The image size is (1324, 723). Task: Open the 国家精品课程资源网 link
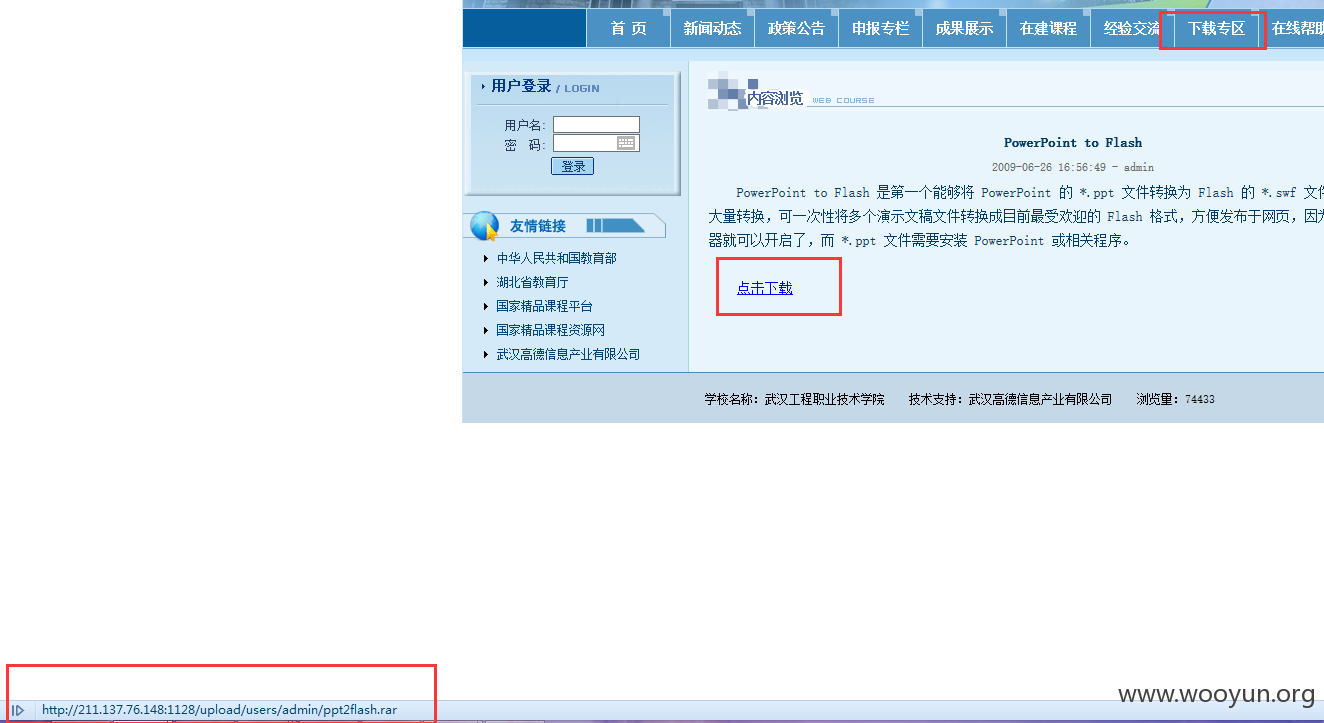(x=550, y=330)
